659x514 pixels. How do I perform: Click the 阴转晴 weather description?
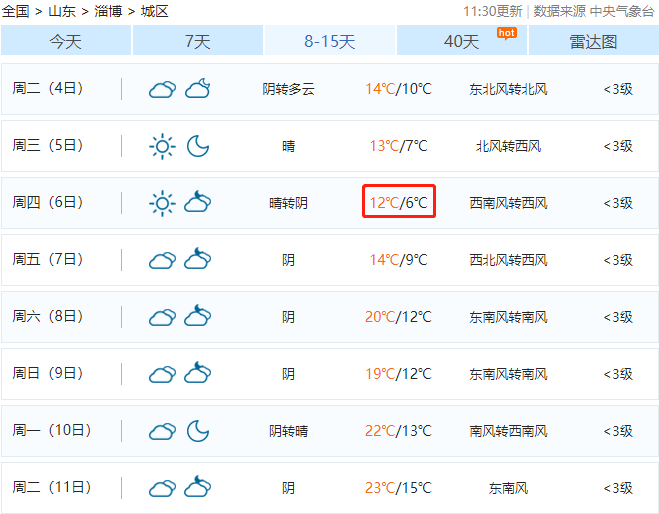pos(288,431)
